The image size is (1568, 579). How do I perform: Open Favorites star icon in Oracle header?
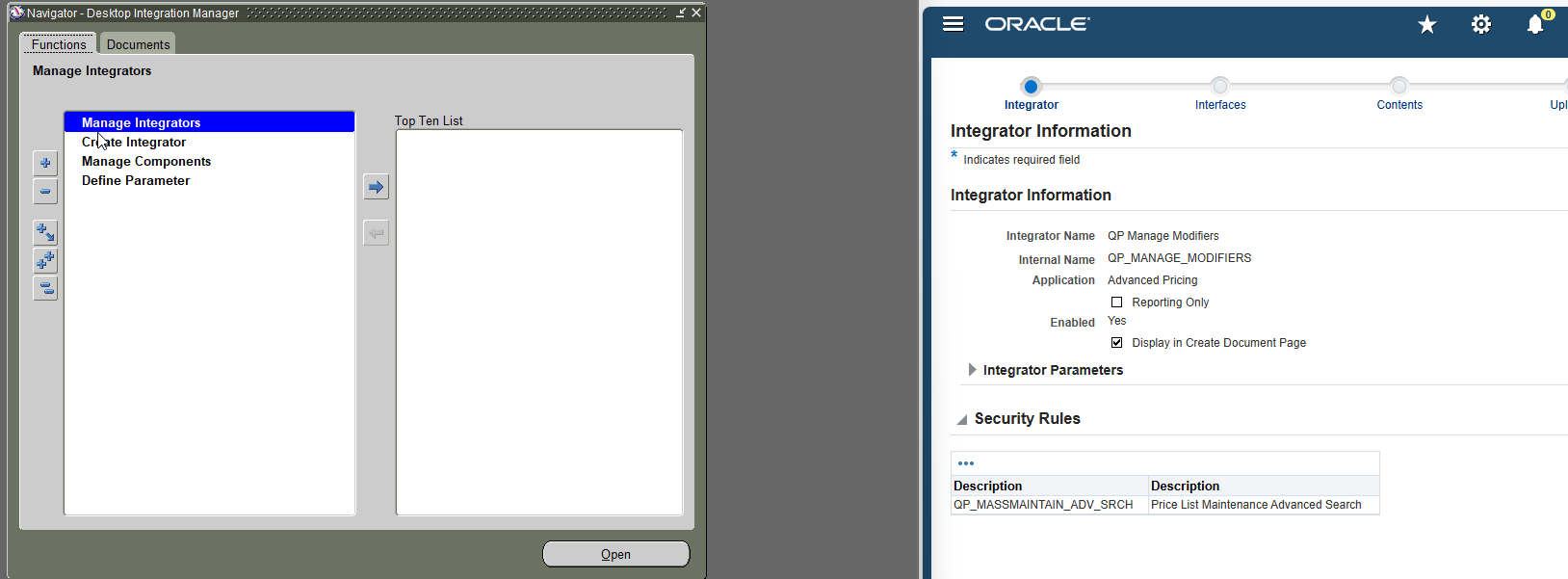click(1427, 25)
